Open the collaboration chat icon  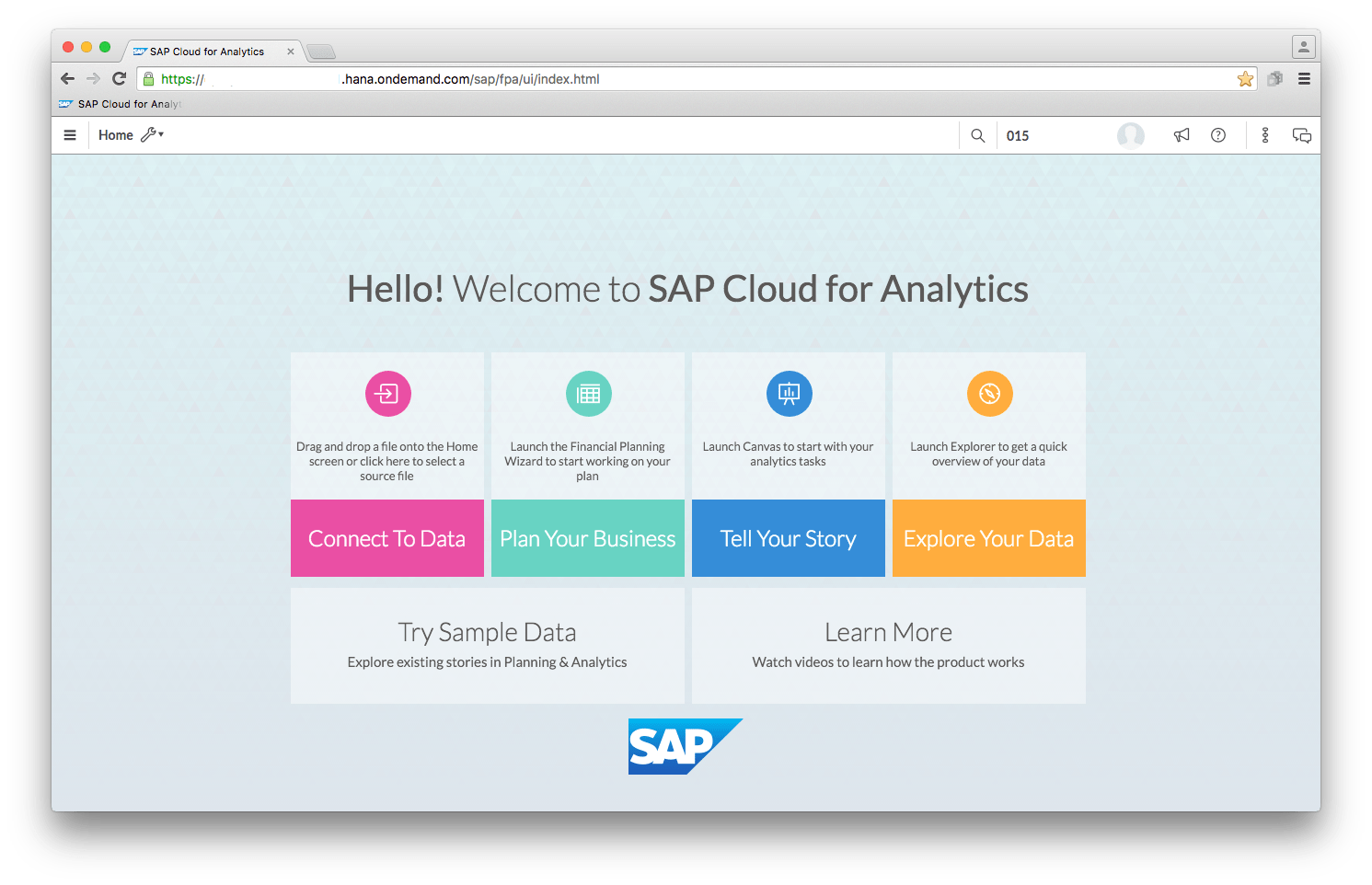[1302, 135]
